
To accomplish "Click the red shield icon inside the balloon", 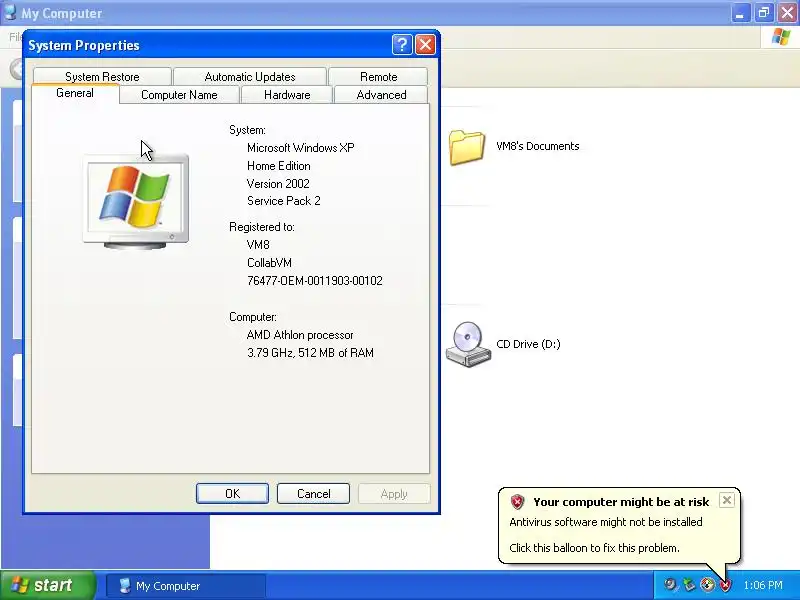I will point(517,502).
